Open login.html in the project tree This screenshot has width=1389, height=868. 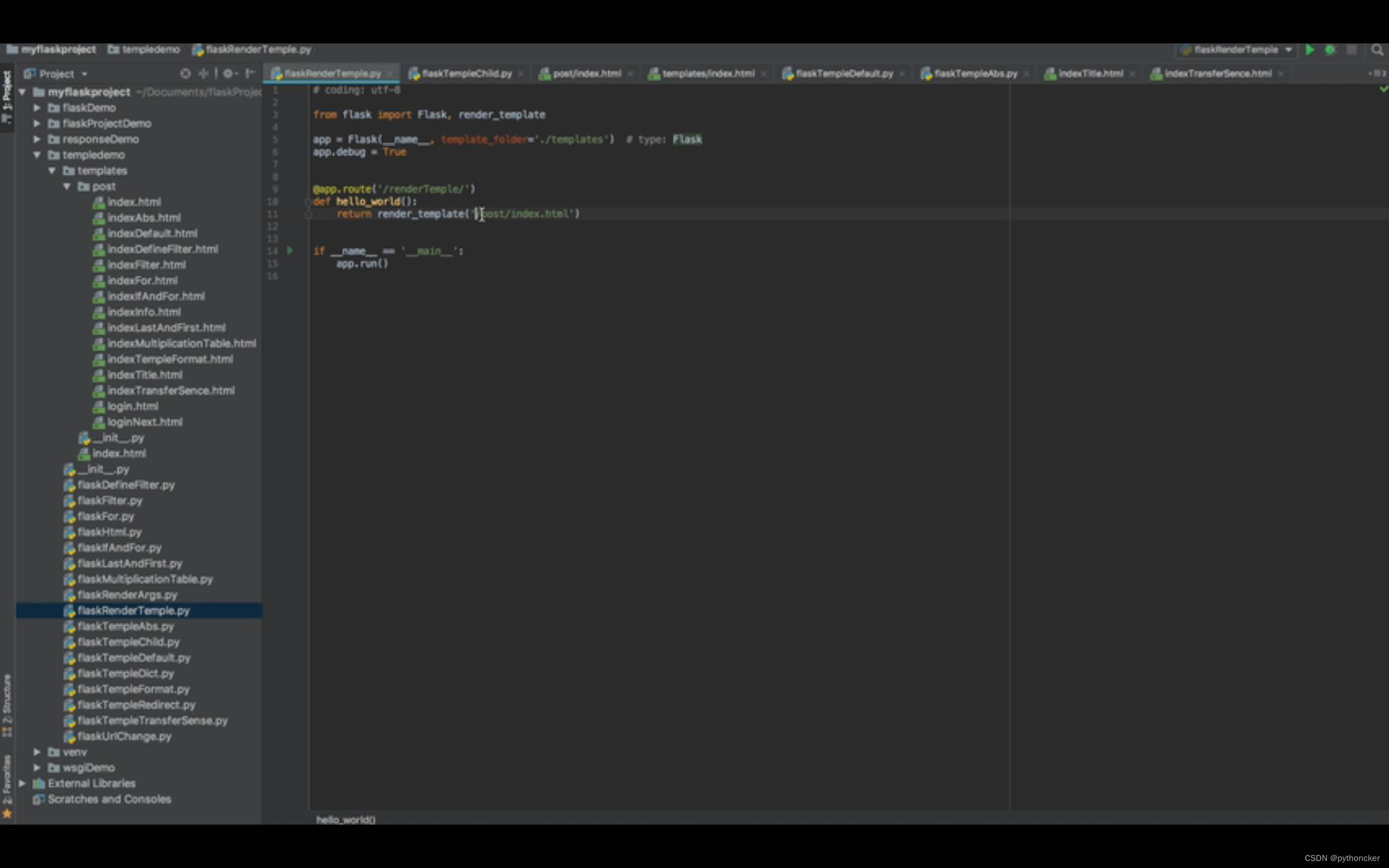coord(132,406)
